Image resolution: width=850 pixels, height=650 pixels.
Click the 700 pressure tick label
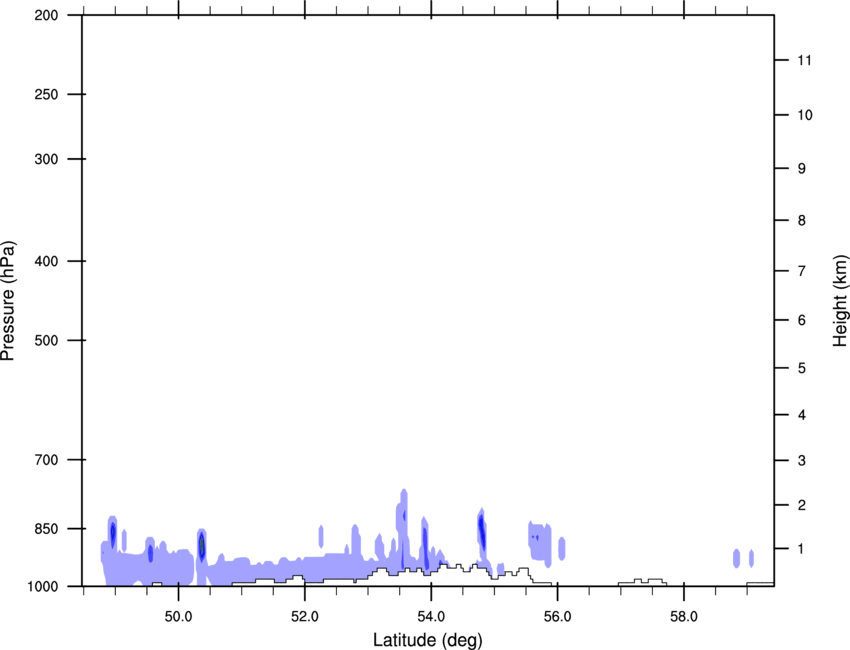point(46,459)
